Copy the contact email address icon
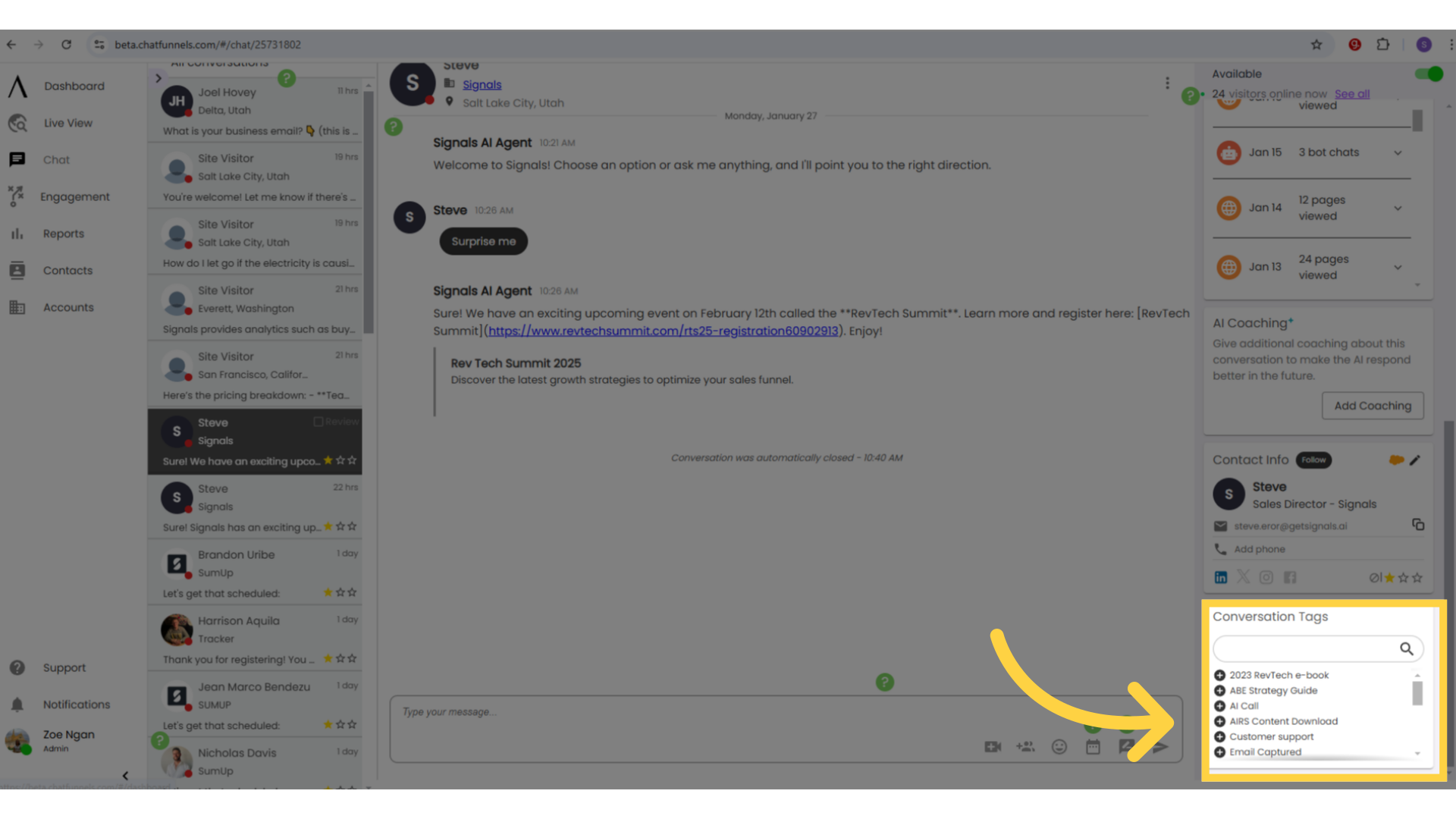 (1418, 525)
